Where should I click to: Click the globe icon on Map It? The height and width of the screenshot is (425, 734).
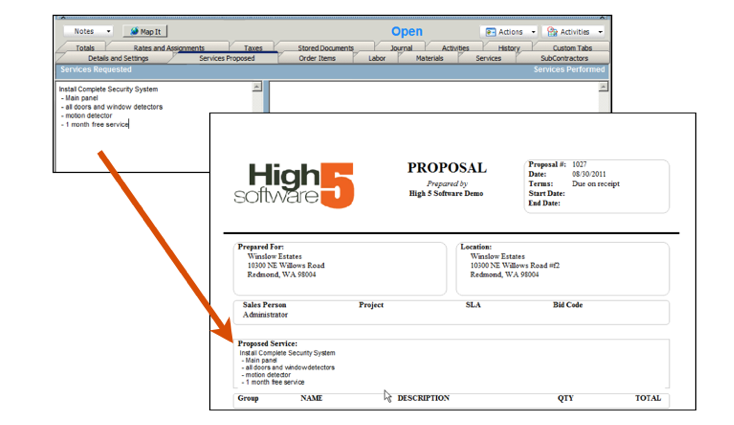pos(134,31)
